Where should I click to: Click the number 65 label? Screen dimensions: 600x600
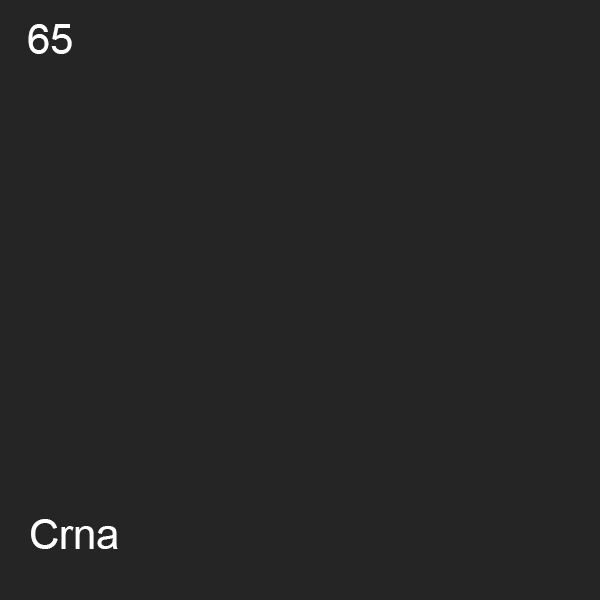click(x=50, y=39)
